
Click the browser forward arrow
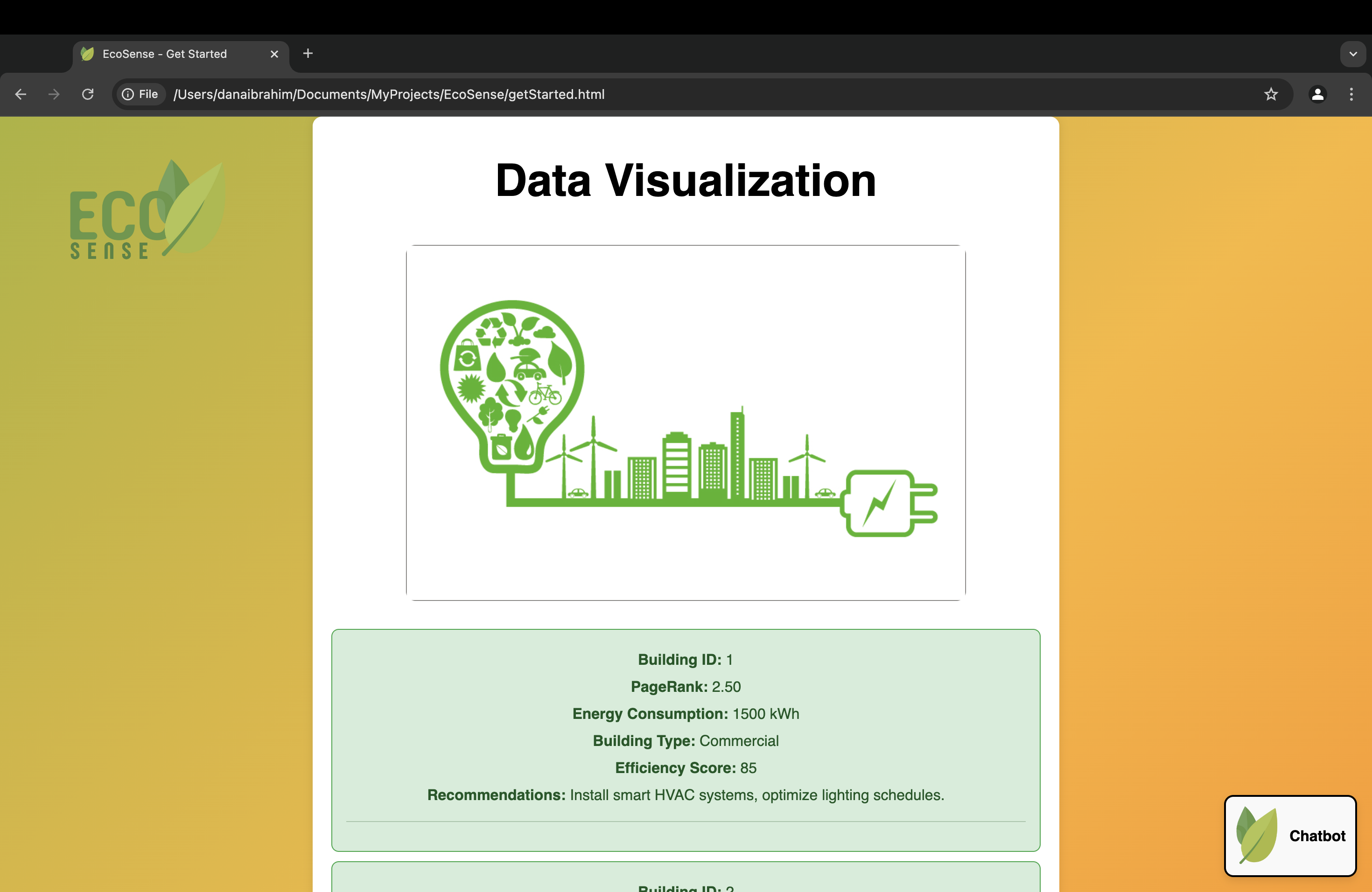pyautogui.click(x=54, y=94)
